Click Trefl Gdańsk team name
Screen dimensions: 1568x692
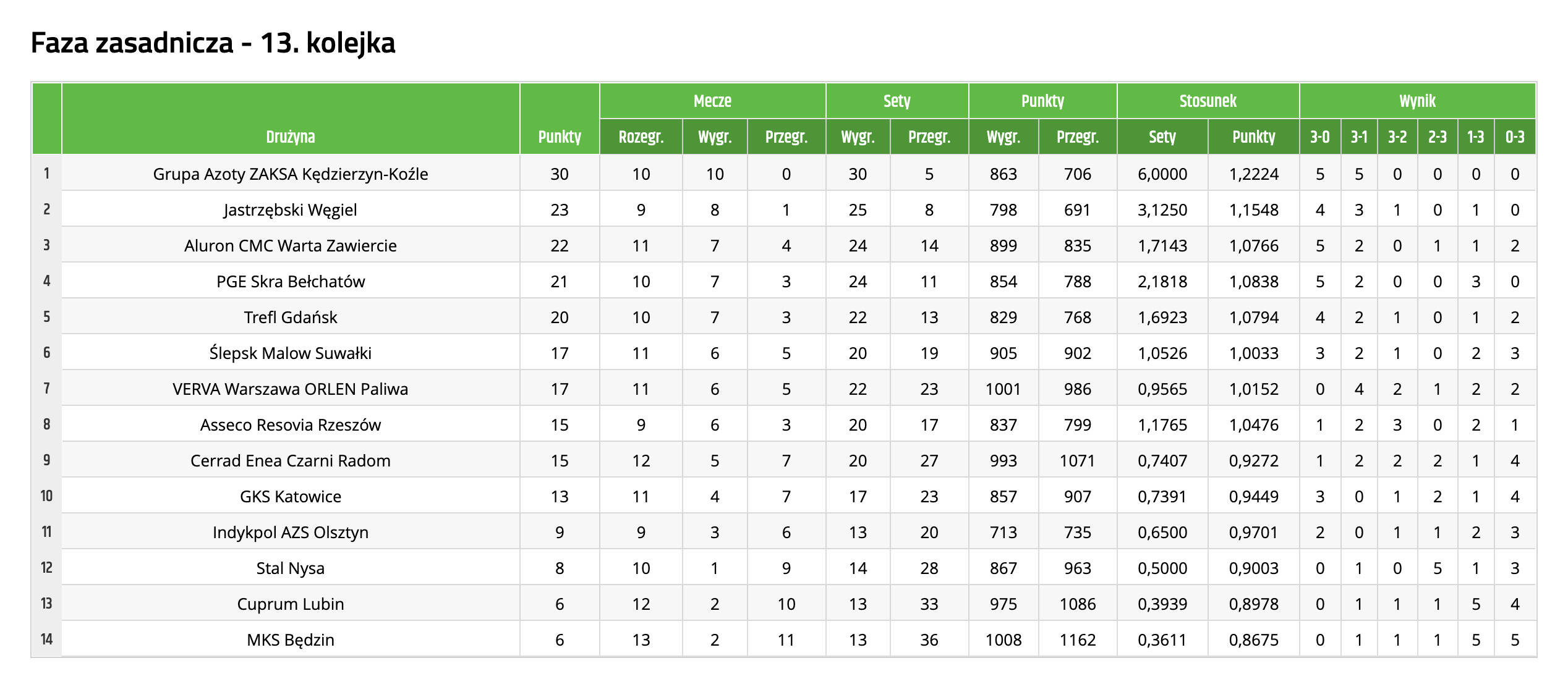(x=290, y=318)
